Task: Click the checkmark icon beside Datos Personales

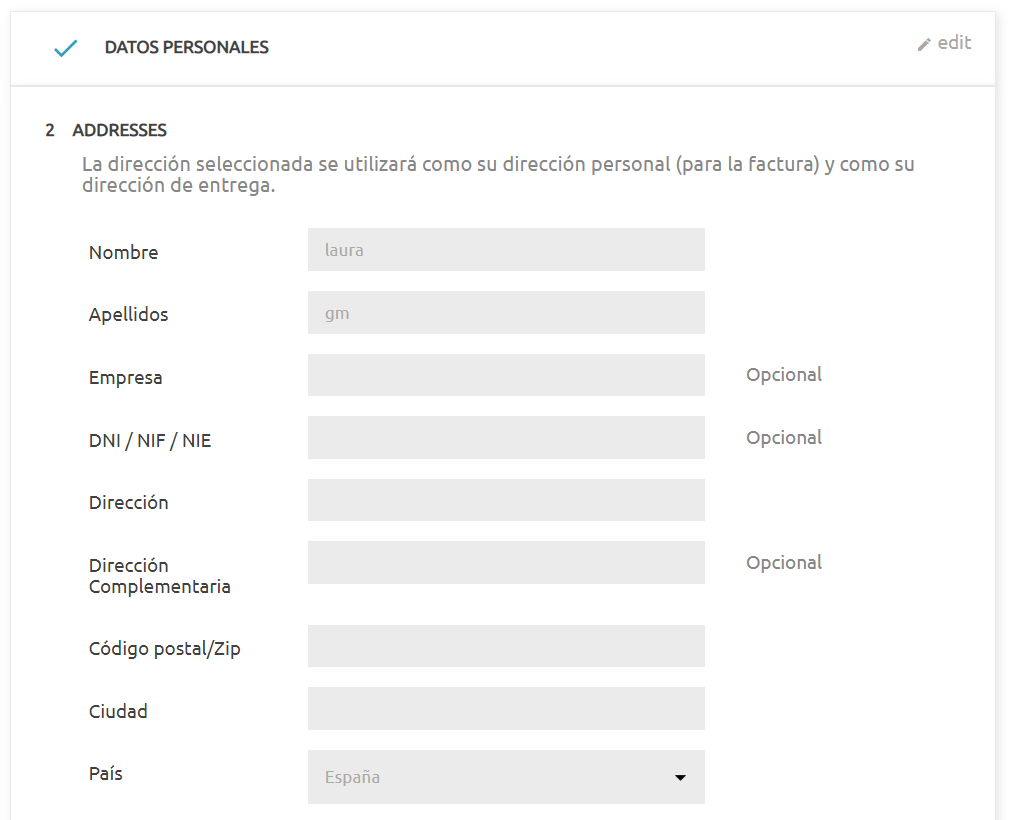Action: click(x=65, y=48)
